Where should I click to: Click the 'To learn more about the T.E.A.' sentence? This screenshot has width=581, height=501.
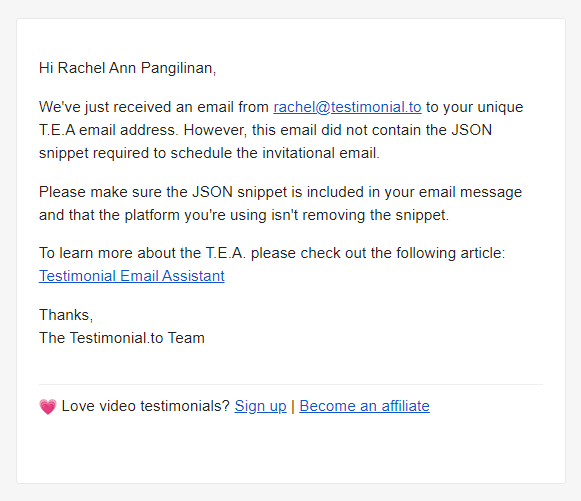[272, 253]
